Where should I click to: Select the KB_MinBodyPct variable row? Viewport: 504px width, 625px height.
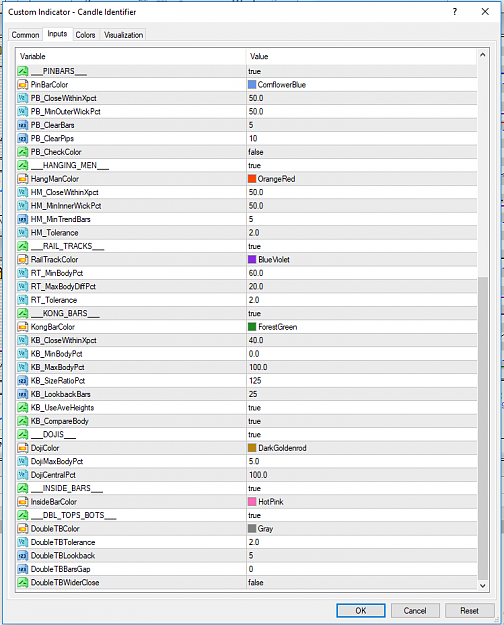246,354
